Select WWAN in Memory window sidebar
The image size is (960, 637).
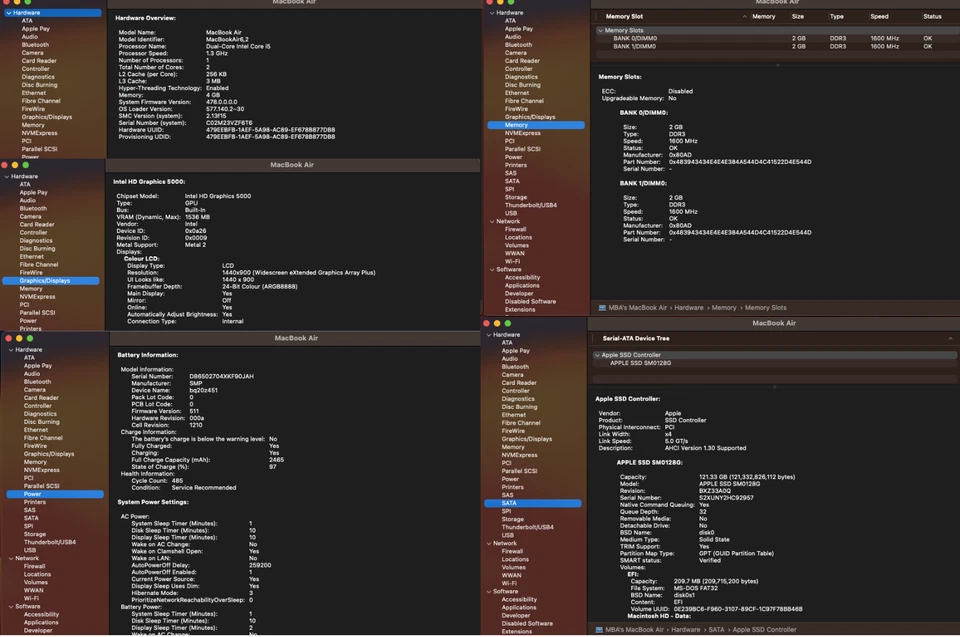click(x=514, y=254)
